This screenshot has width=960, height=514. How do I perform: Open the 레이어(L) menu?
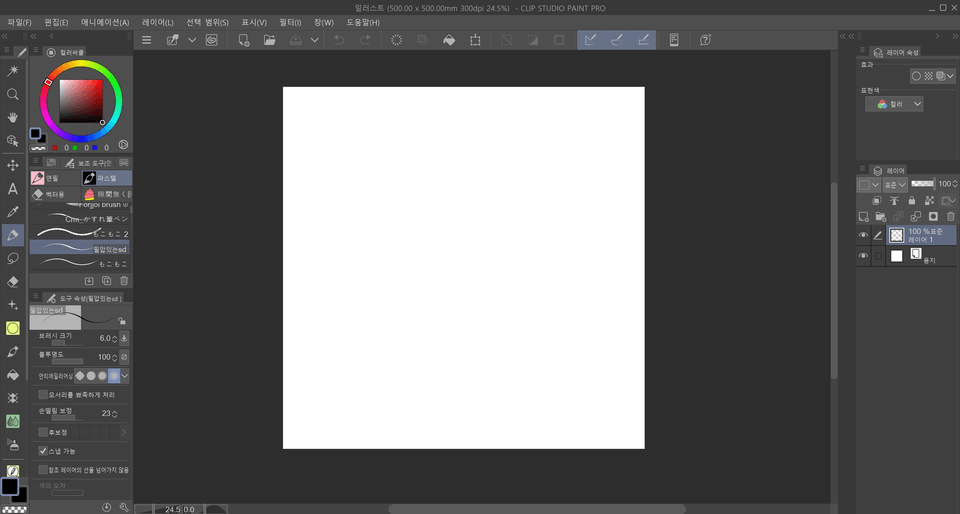coord(157,22)
